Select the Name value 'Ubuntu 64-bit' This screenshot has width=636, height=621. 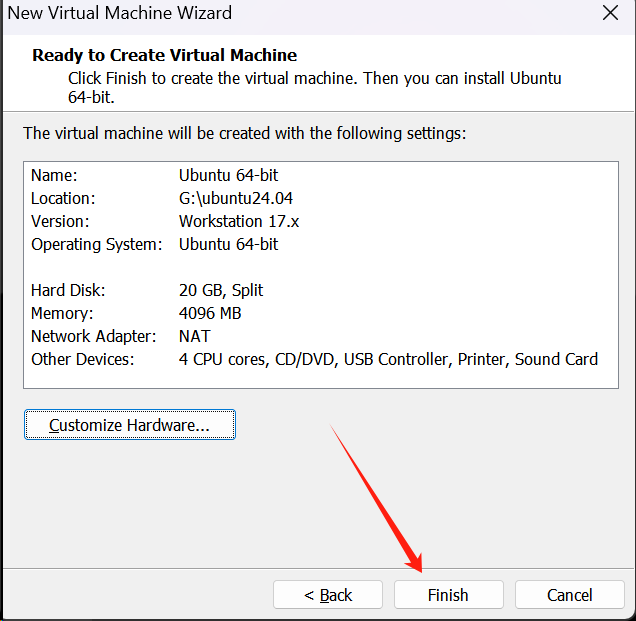(228, 175)
